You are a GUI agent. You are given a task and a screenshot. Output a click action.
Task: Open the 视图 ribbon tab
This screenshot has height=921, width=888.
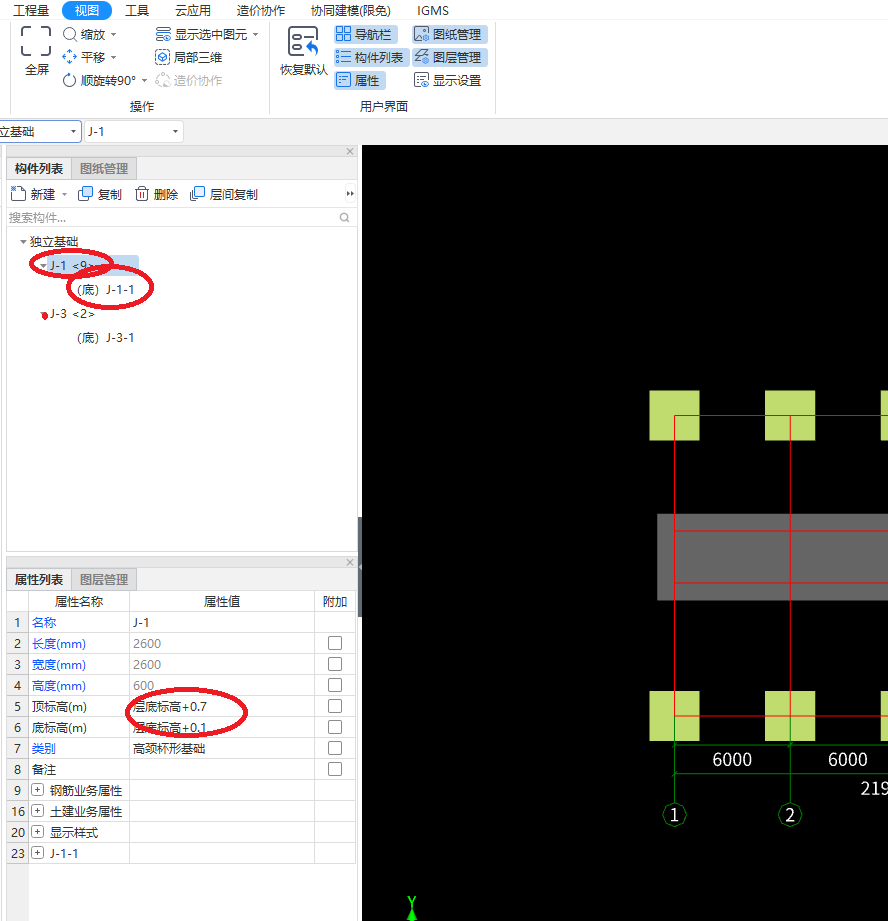[87, 10]
